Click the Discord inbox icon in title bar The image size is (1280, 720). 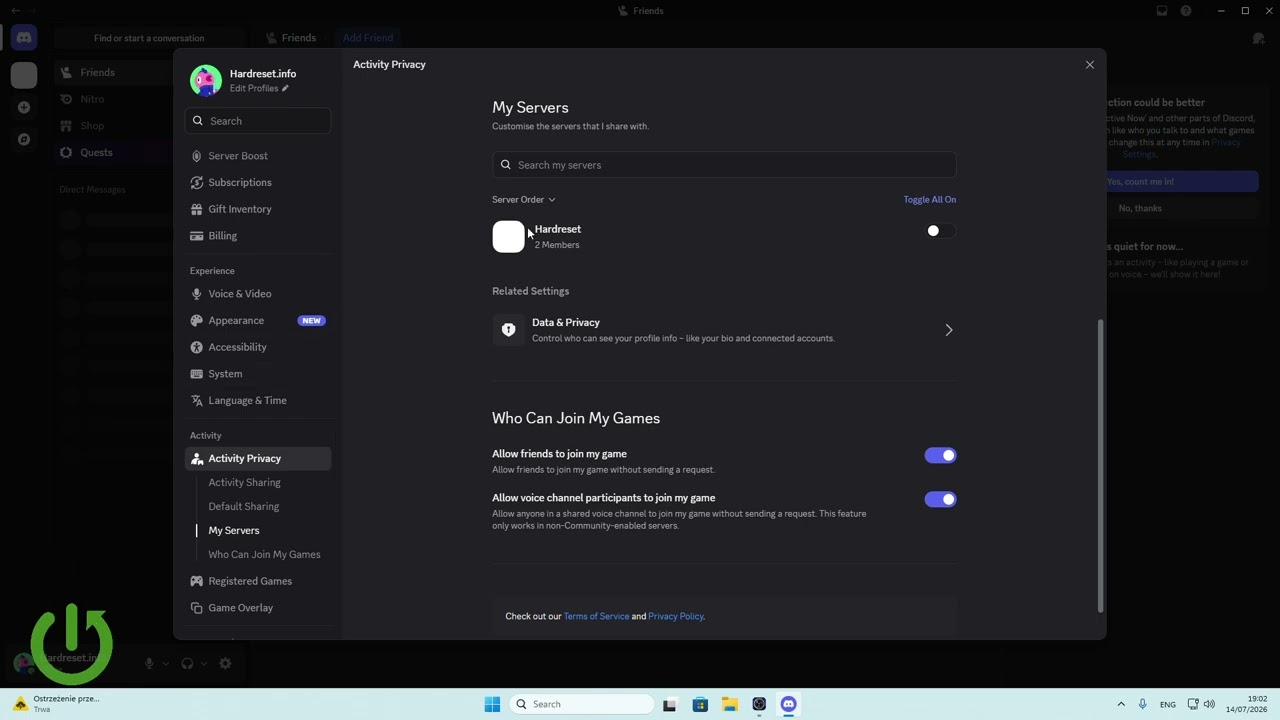[x=1162, y=11]
